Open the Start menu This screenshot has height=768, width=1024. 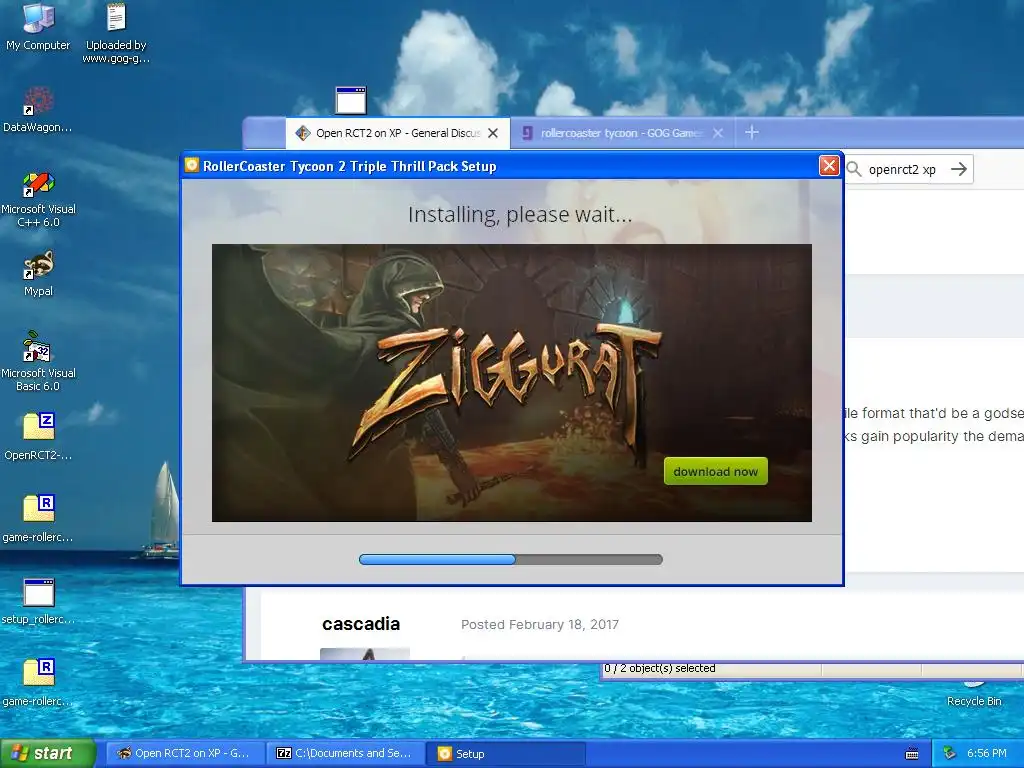coord(48,754)
